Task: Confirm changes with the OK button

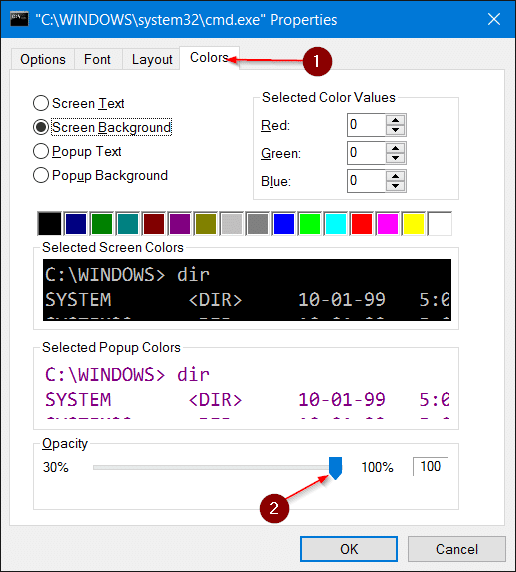Action: [349, 549]
